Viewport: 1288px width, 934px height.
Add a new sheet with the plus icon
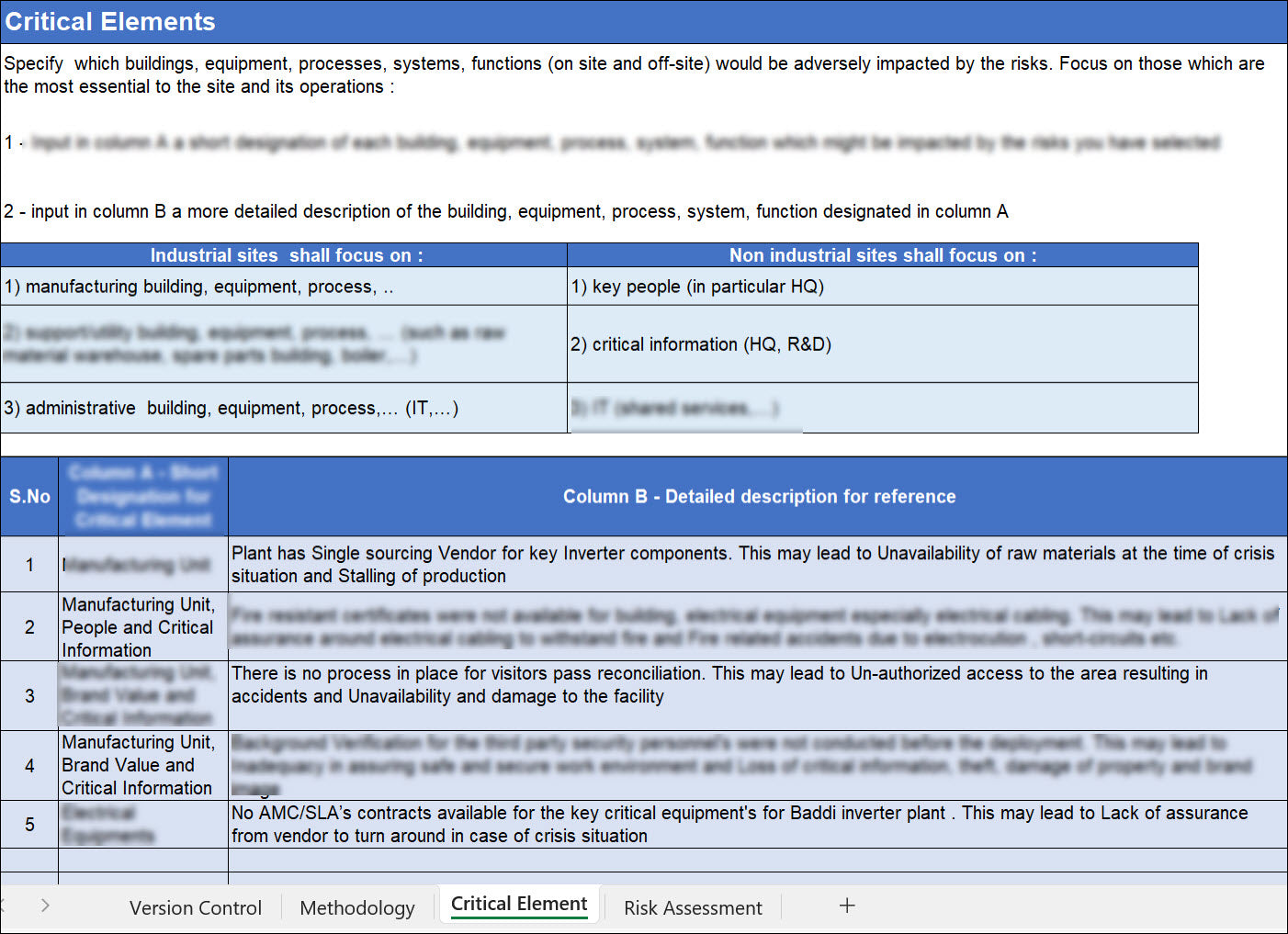pos(846,906)
